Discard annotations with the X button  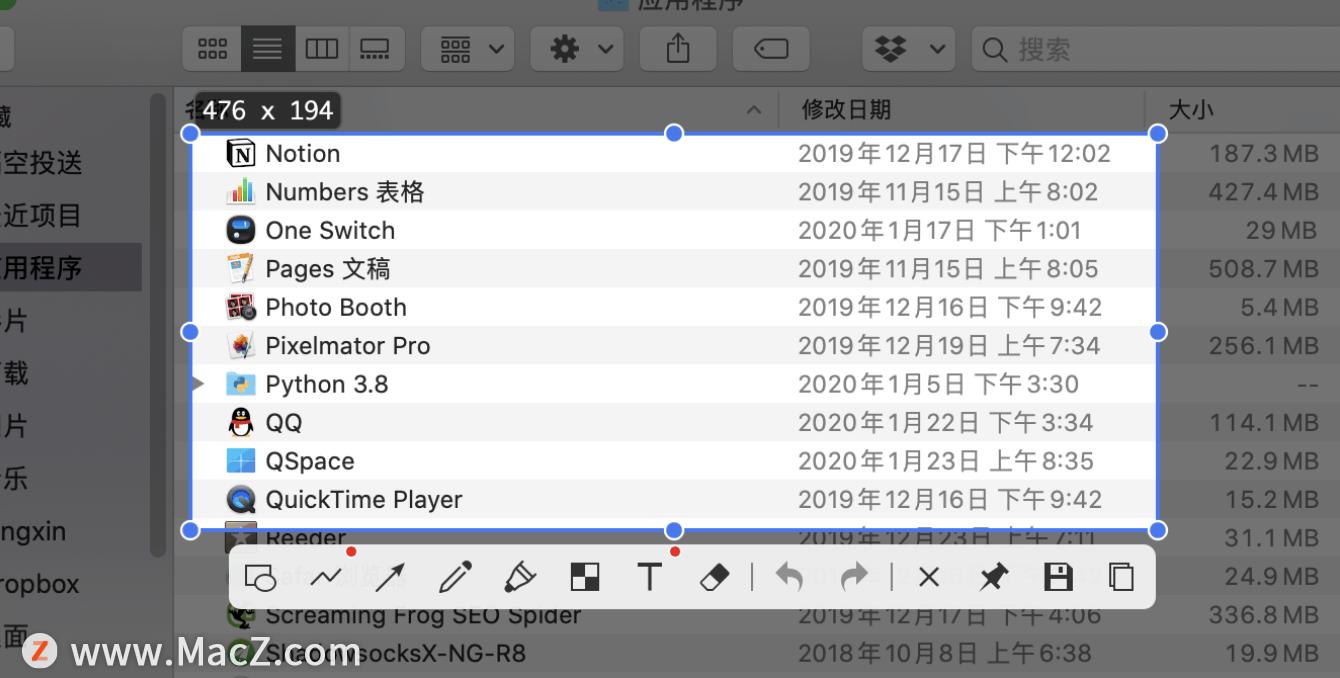pos(929,577)
